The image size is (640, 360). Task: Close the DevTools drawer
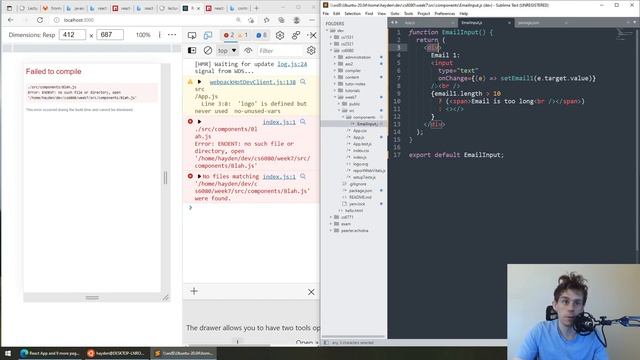(311, 292)
